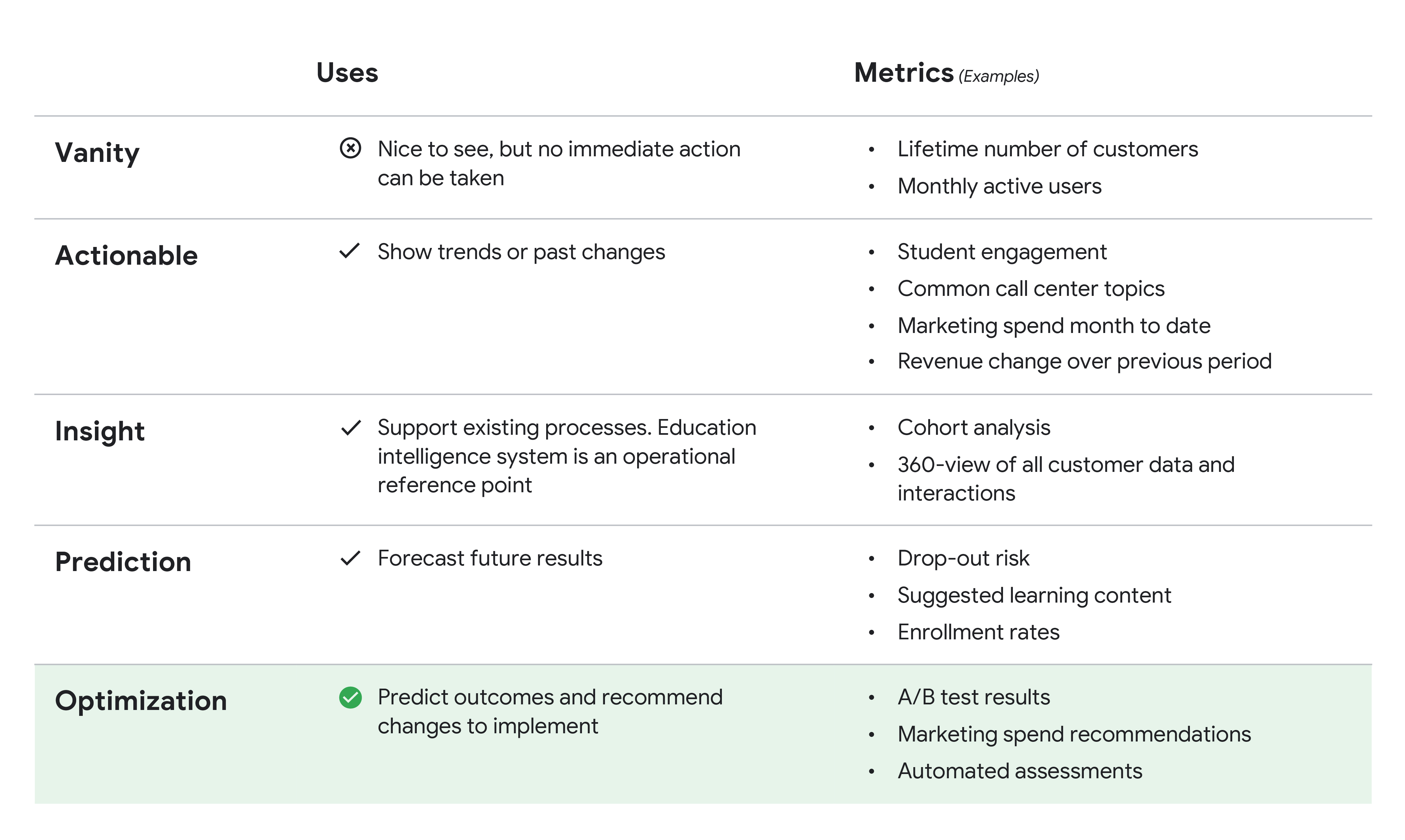The image size is (1405, 840).
Task: Click the Student engagement metric
Action: 1002,252
